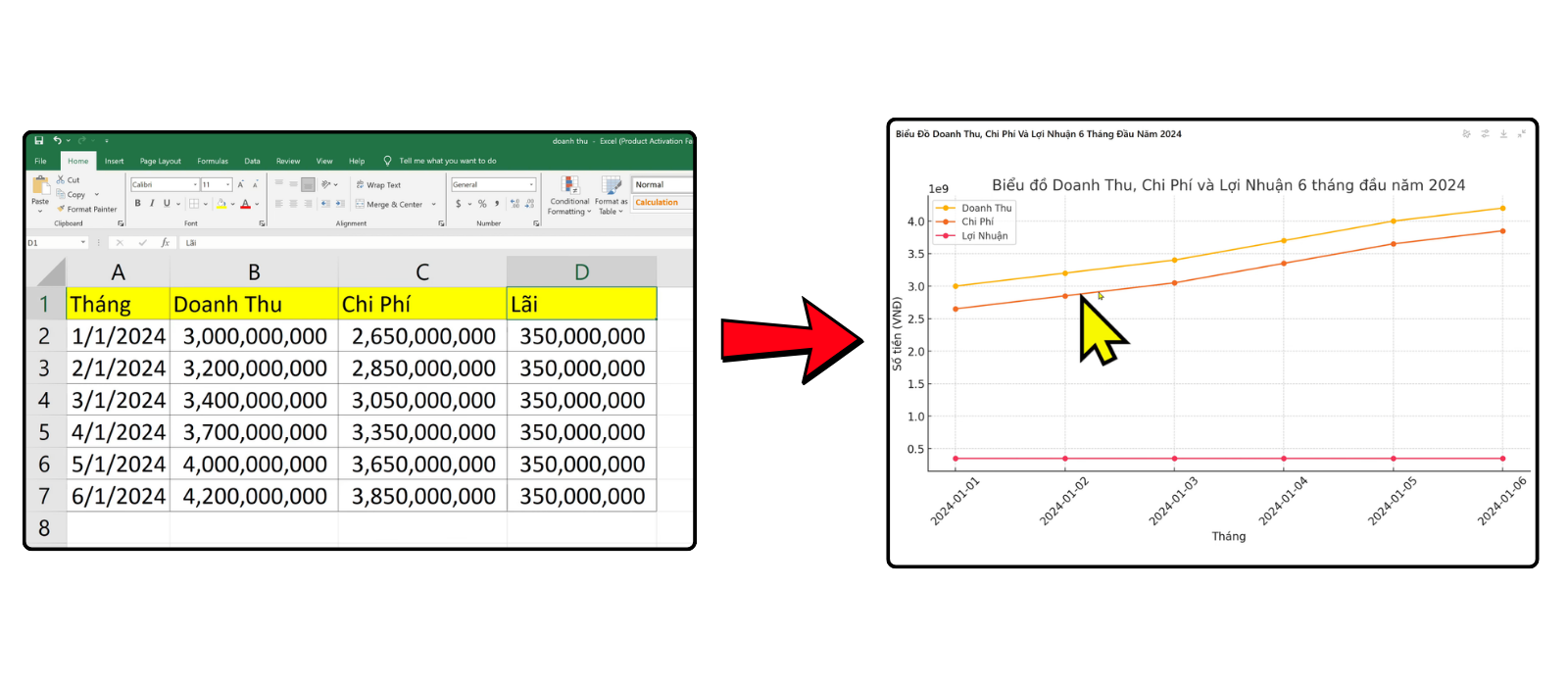1568x686 pixels.
Task: Expand the Merge & Center dropdown arrow
Action: coord(433,205)
